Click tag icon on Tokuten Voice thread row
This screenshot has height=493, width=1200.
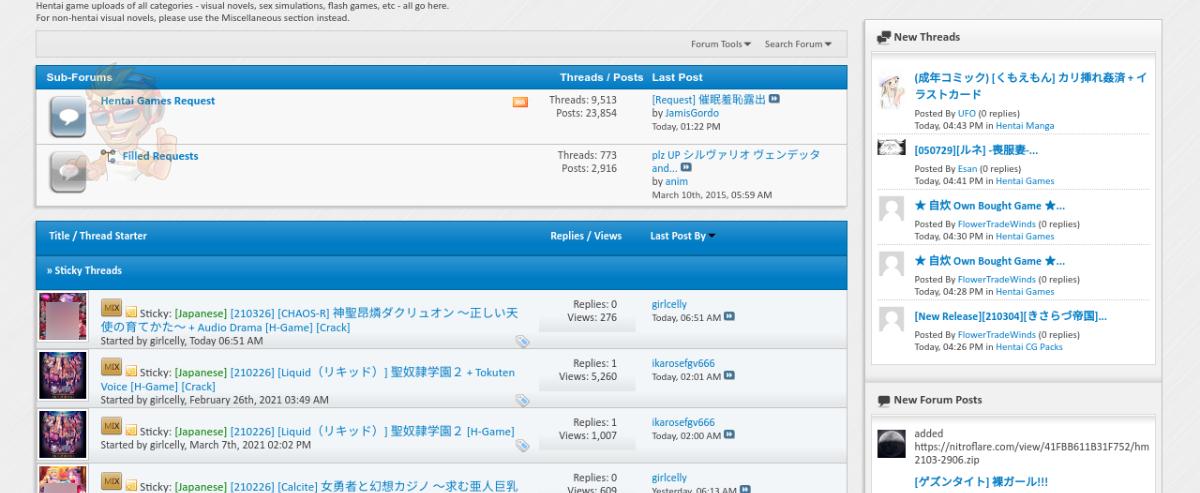[522, 400]
